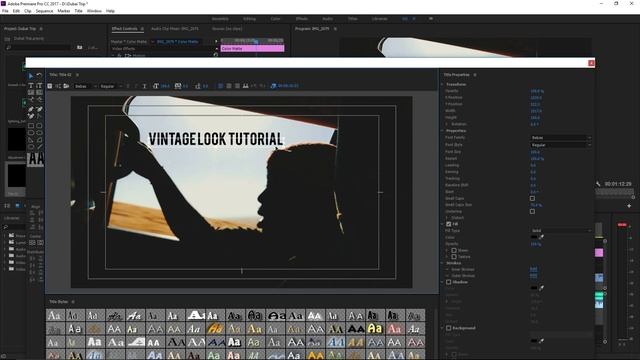Screen dimensions: 640x360
Task: Click the Shadow color swatch
Action: point(534,288)
